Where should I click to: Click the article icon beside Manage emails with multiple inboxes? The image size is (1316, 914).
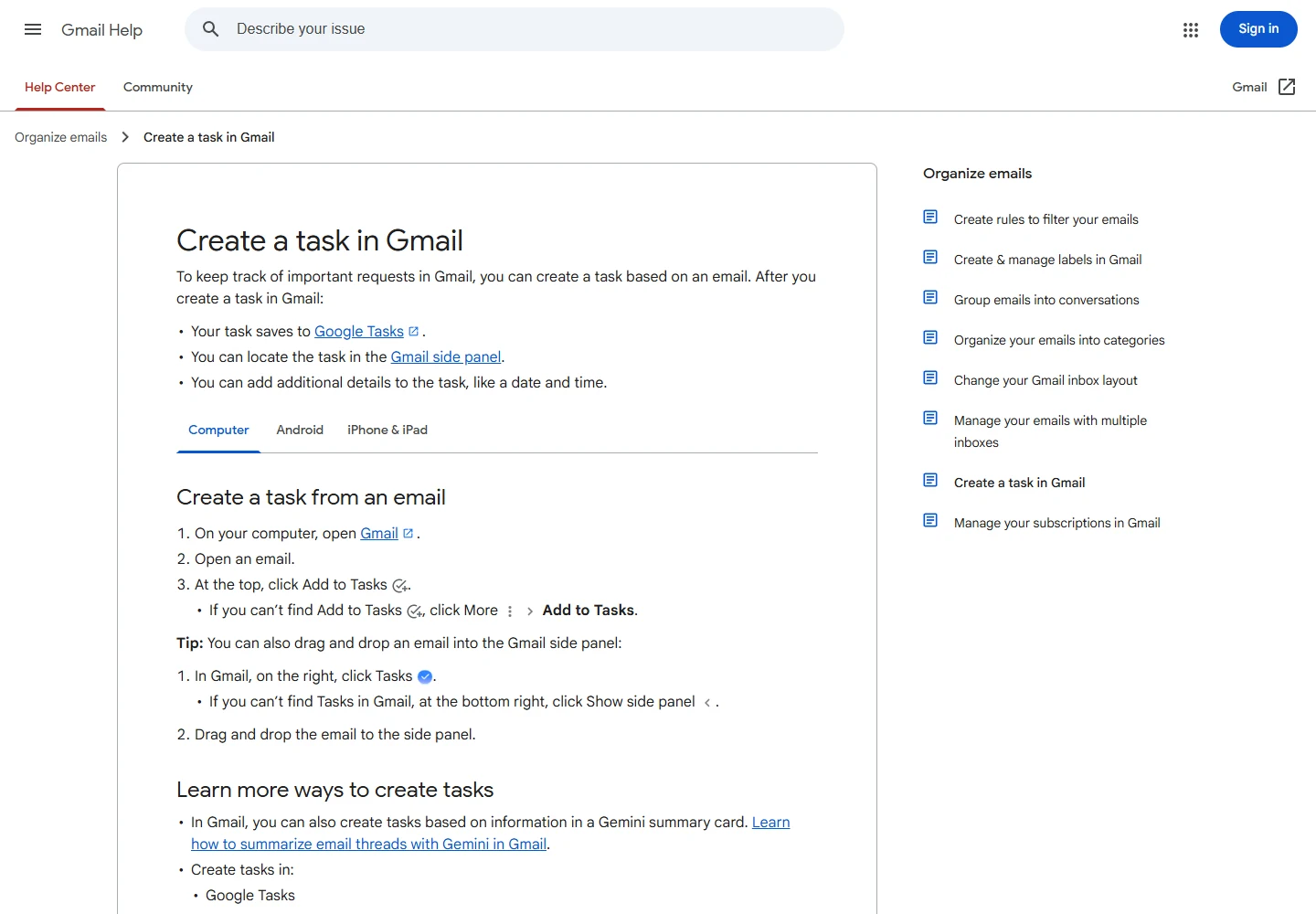(x=930, y=419)
